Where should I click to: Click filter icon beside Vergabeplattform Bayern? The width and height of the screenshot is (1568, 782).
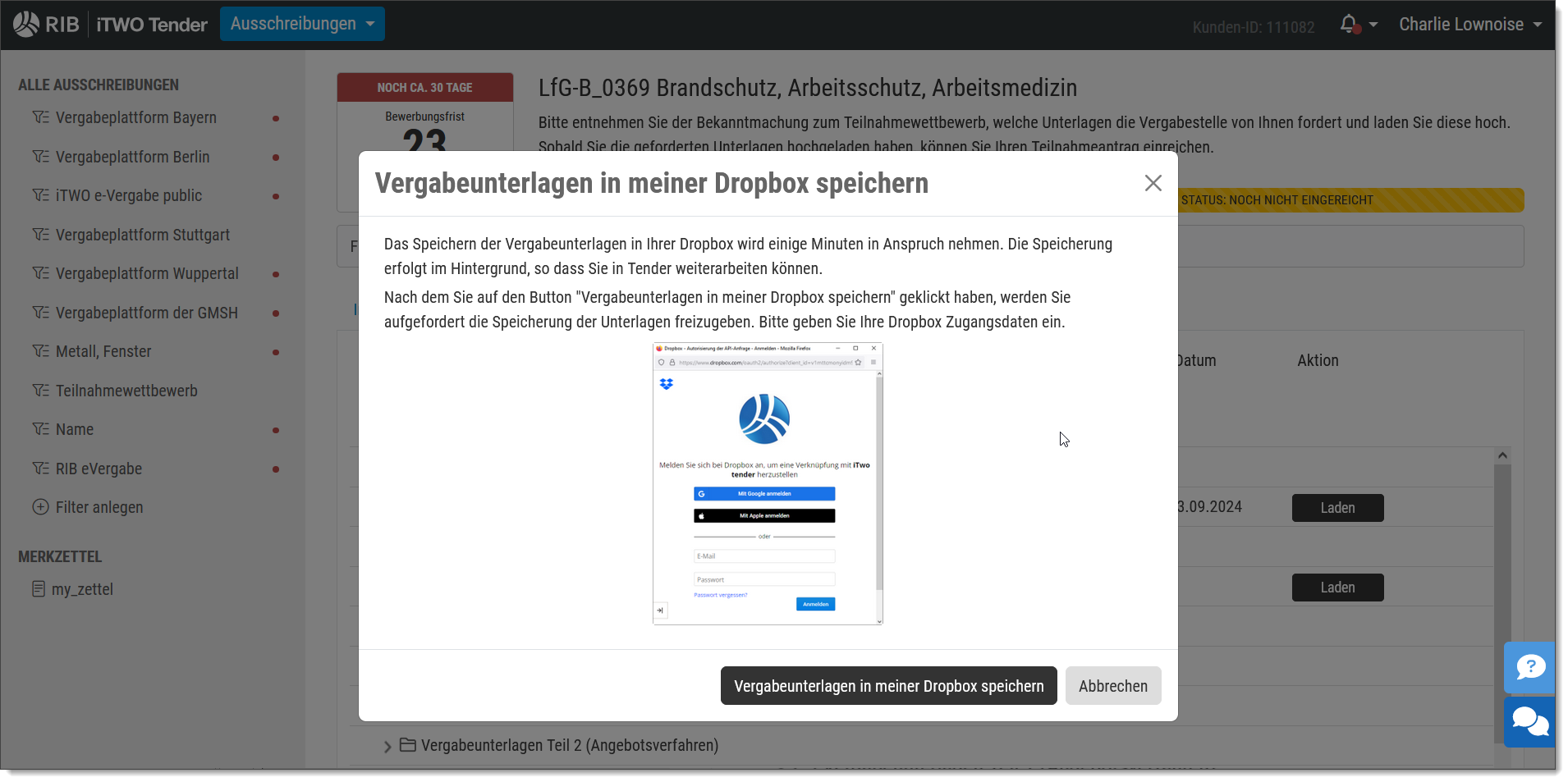coord(40,117)
